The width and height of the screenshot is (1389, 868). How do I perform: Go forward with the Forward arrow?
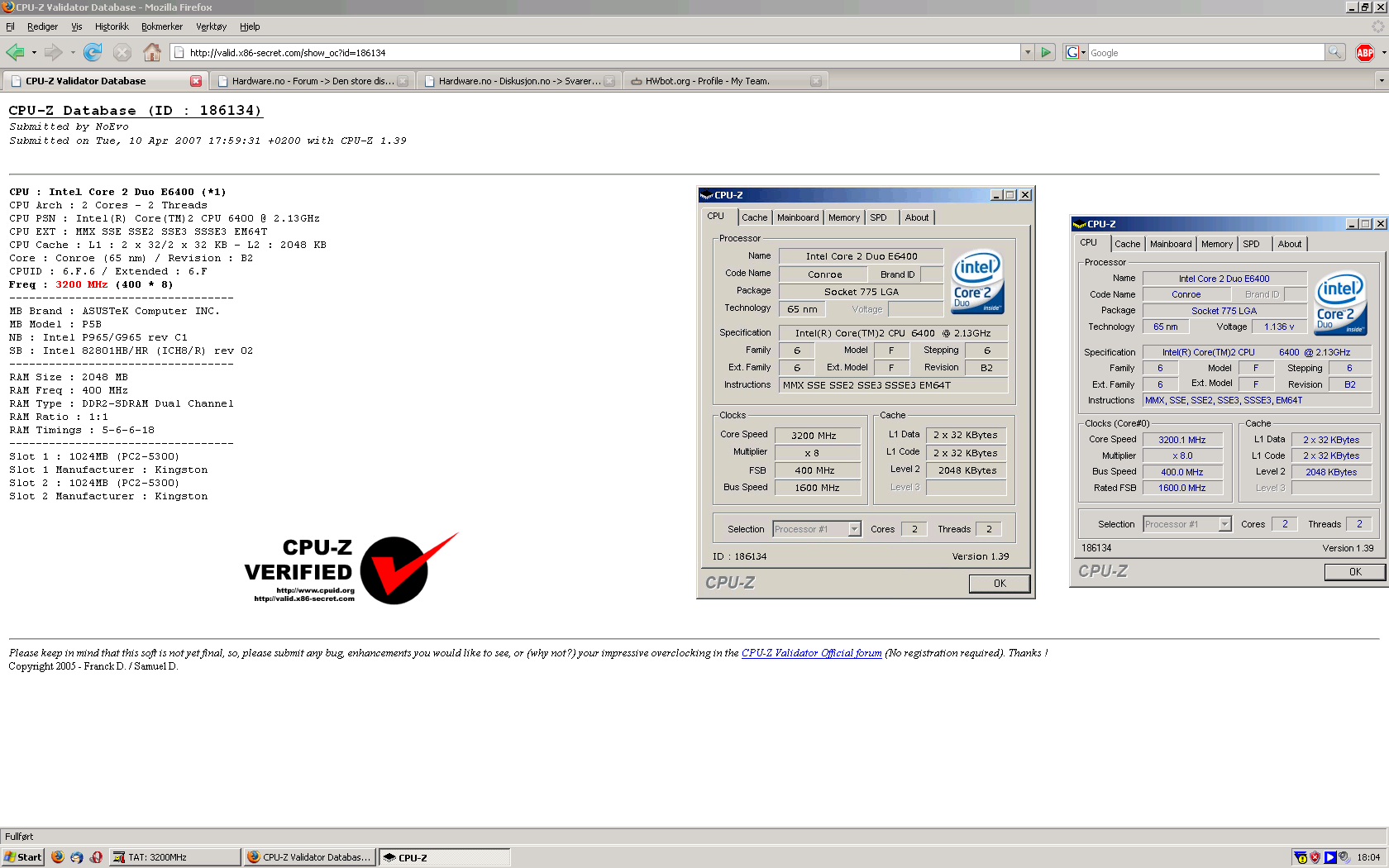click(x=54, y=52)
